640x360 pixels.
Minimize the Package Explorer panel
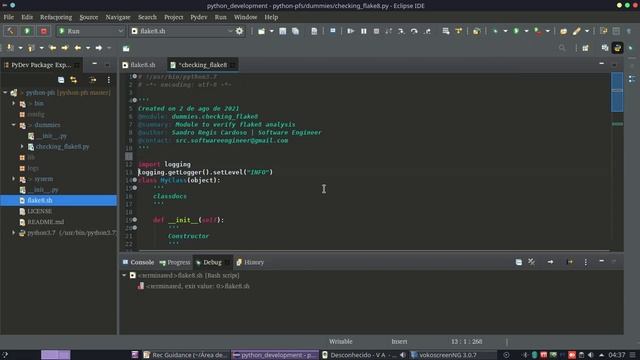(x=95, y=64)
